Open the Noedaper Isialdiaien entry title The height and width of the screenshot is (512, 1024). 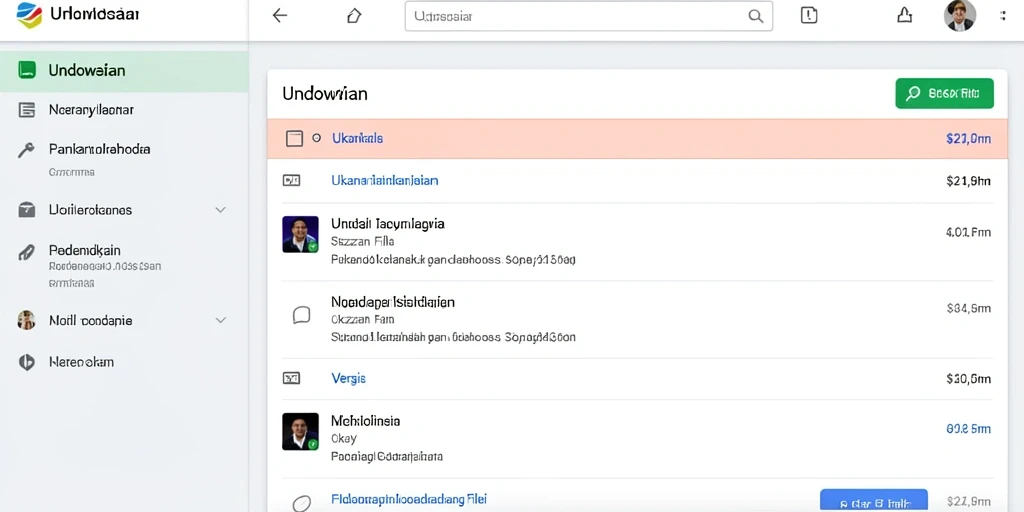pyautogui.click(x=393, y=302)
